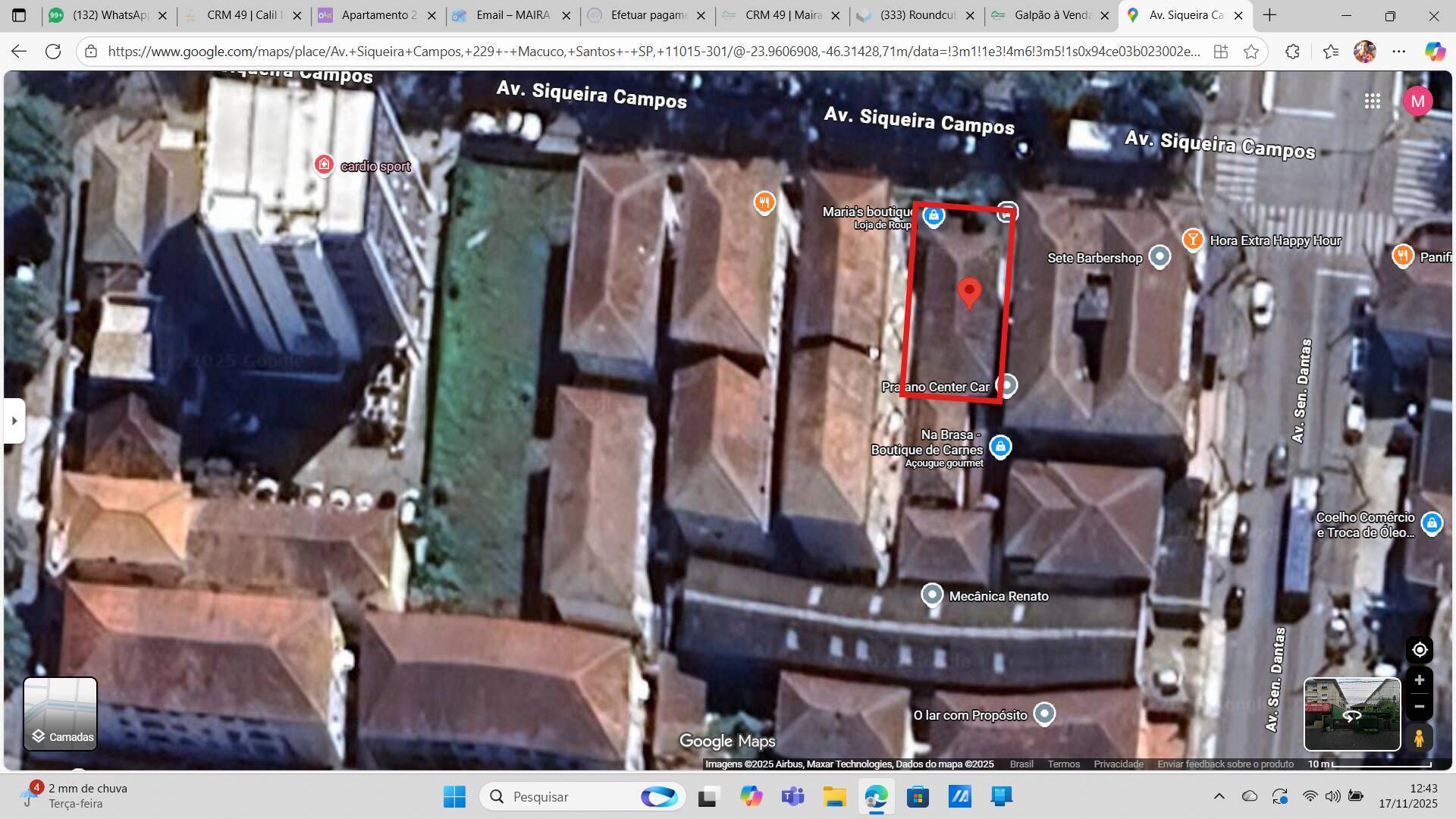Open the Copilot sidebar
Screen dimensions: 1456x819
[x=1435, y=52]
